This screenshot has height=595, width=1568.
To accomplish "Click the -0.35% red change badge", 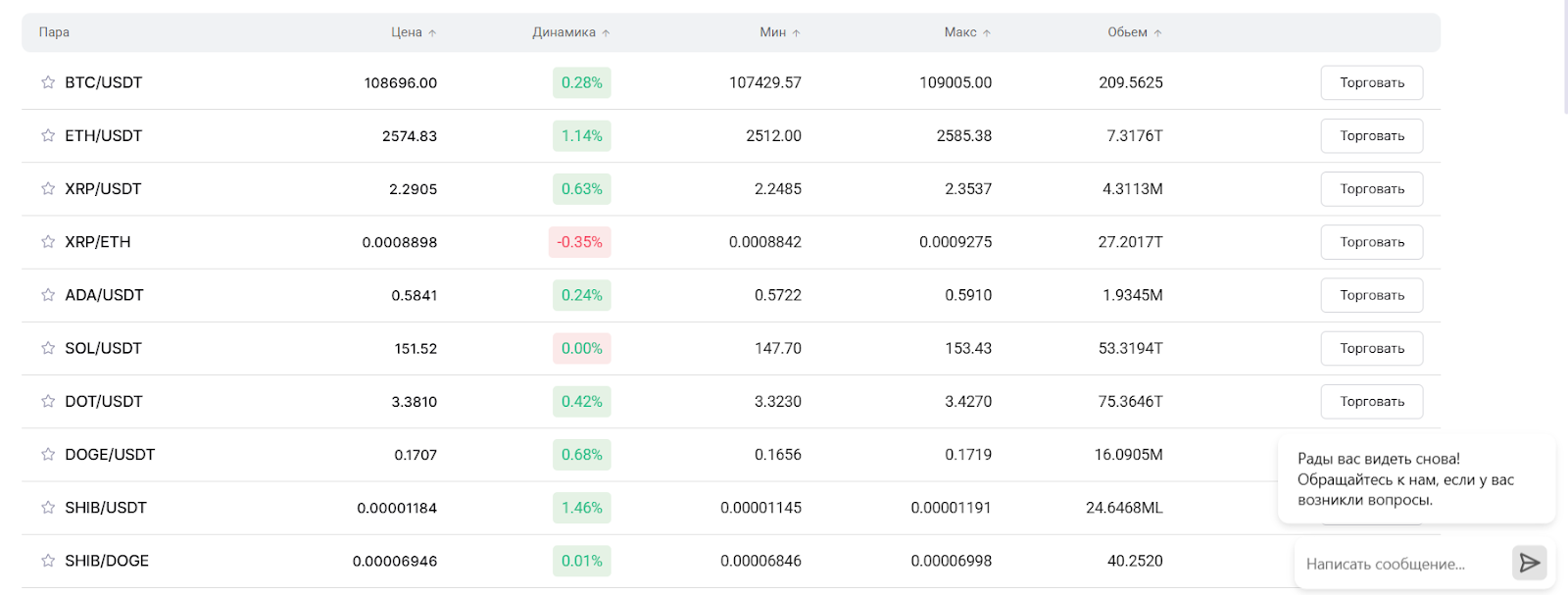I will tap(579, 241).
